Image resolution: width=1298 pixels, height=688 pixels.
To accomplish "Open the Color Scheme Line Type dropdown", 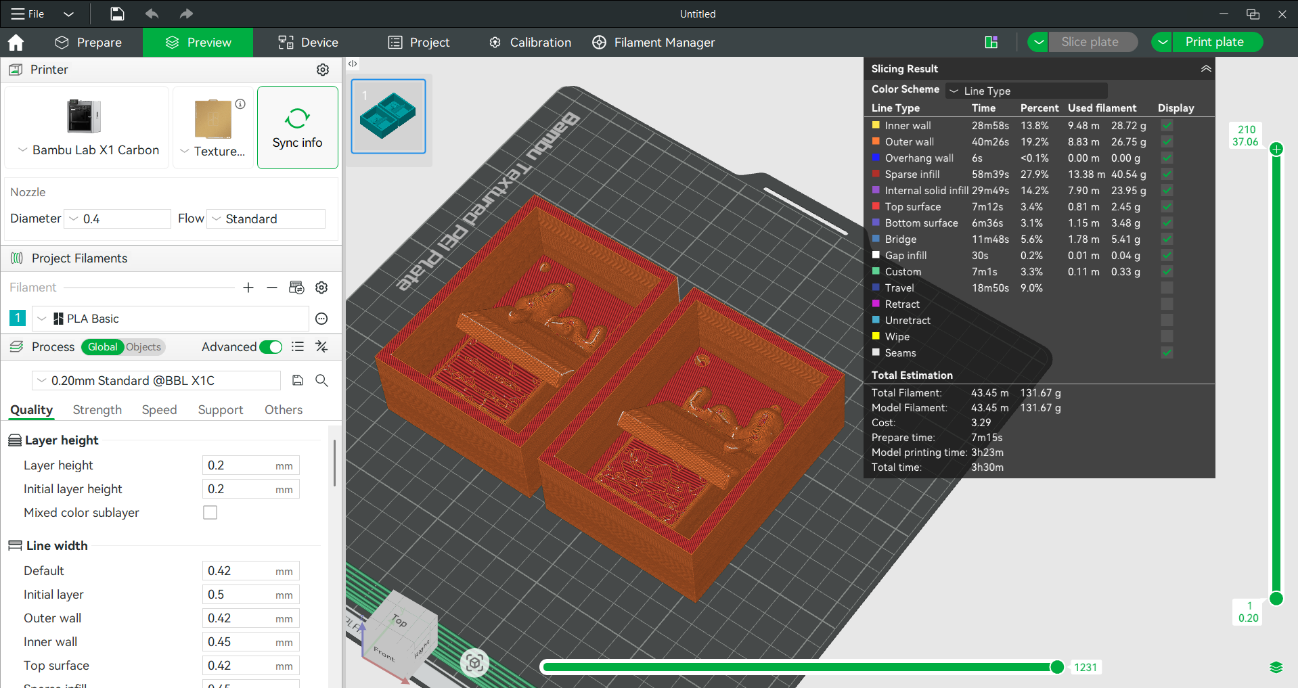I will [1027, 90].
